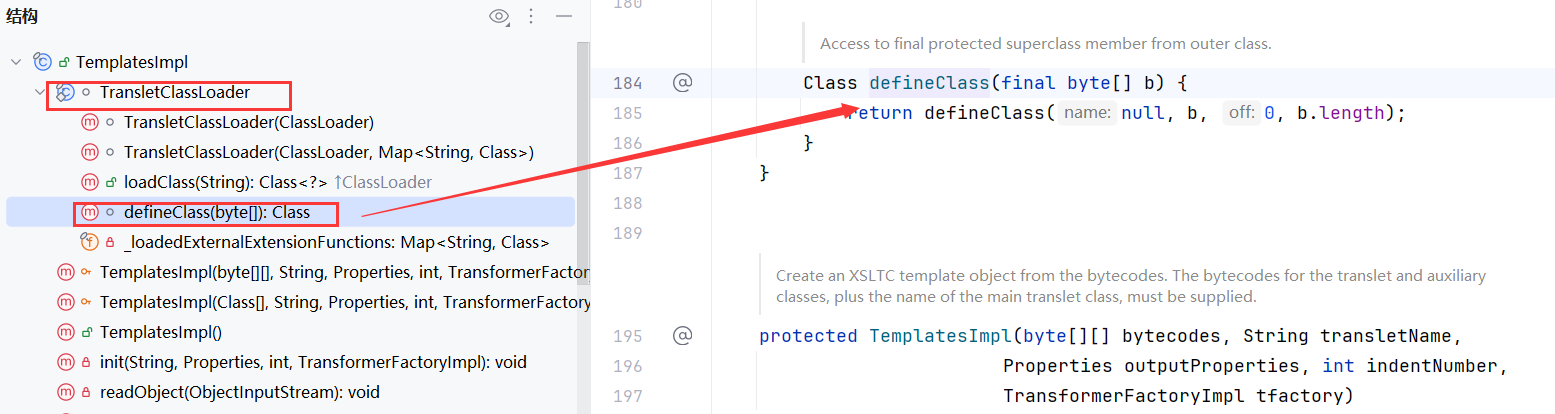
Task: Open the Structure panel three-dot options menu
Action: [x=531, y=16]
